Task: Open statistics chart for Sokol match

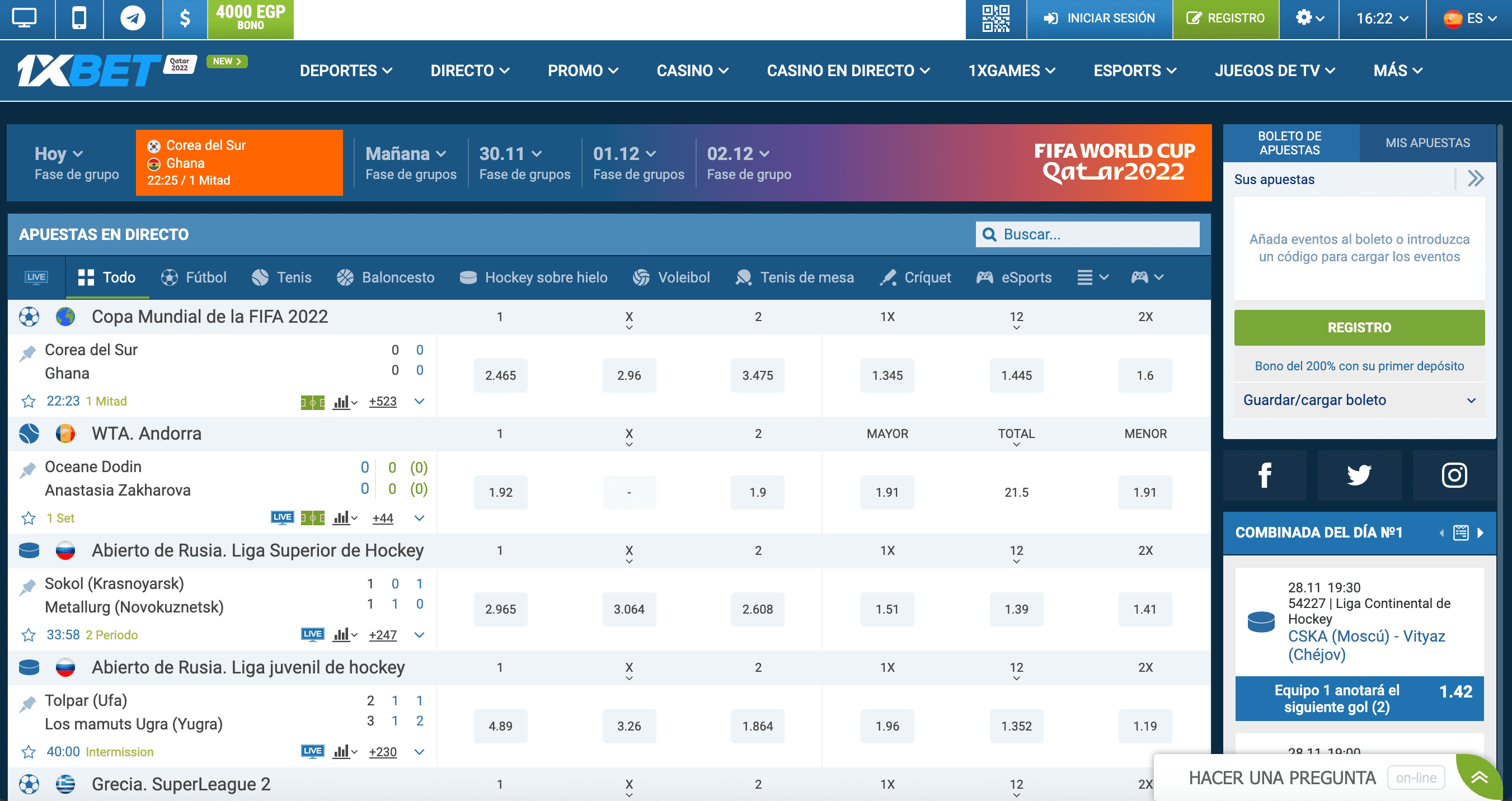Action: click(x=345, y=635)
